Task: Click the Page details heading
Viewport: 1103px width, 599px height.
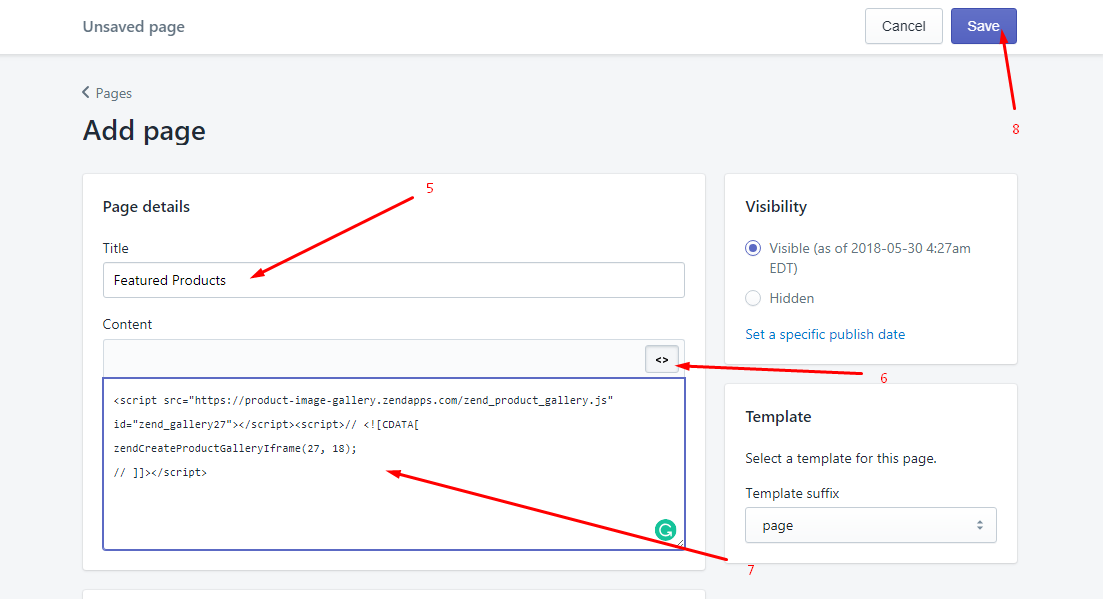Action: [x=146, y=207]
